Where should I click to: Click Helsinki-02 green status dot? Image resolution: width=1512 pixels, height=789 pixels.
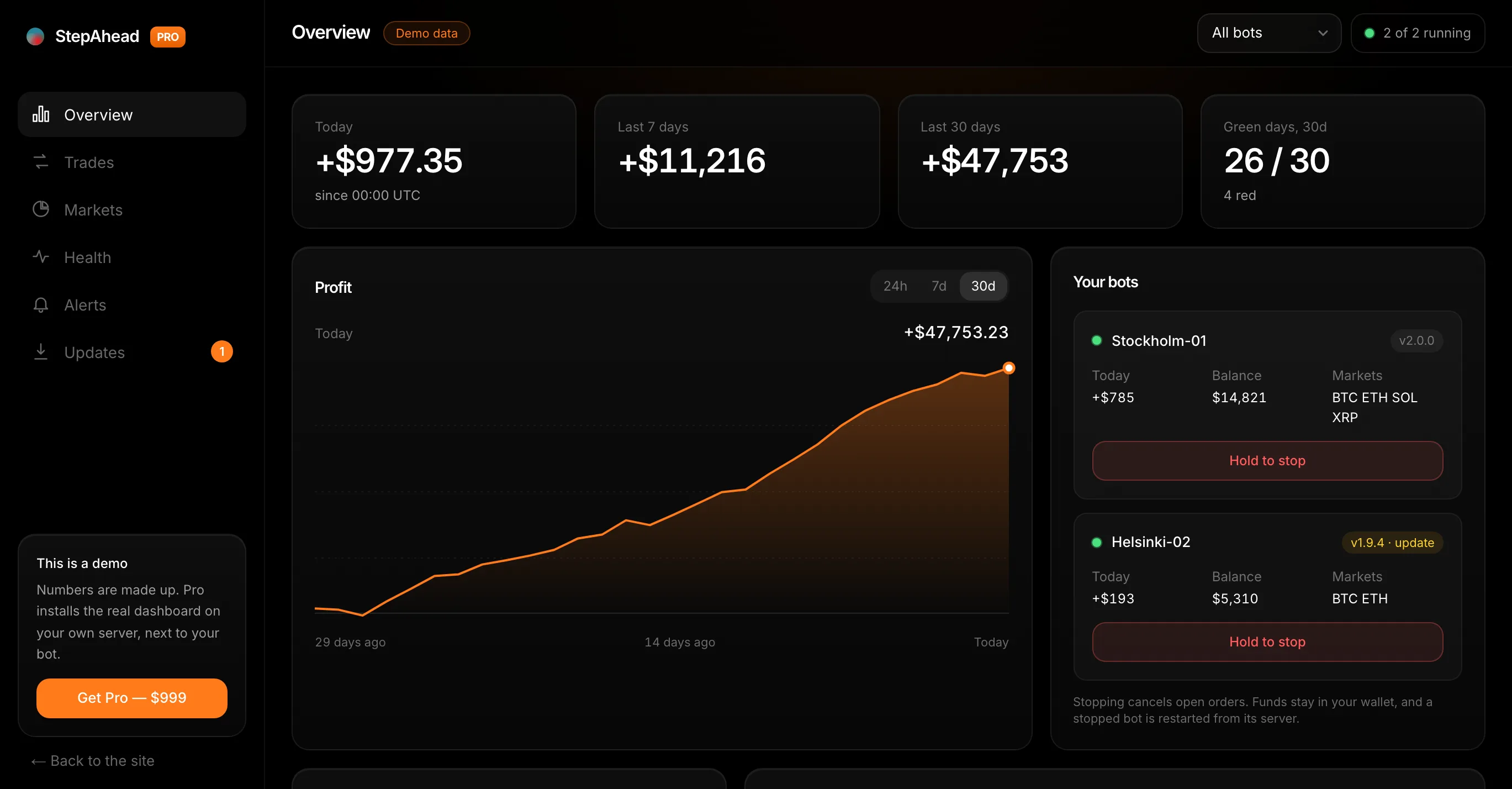click(1096, 543)
